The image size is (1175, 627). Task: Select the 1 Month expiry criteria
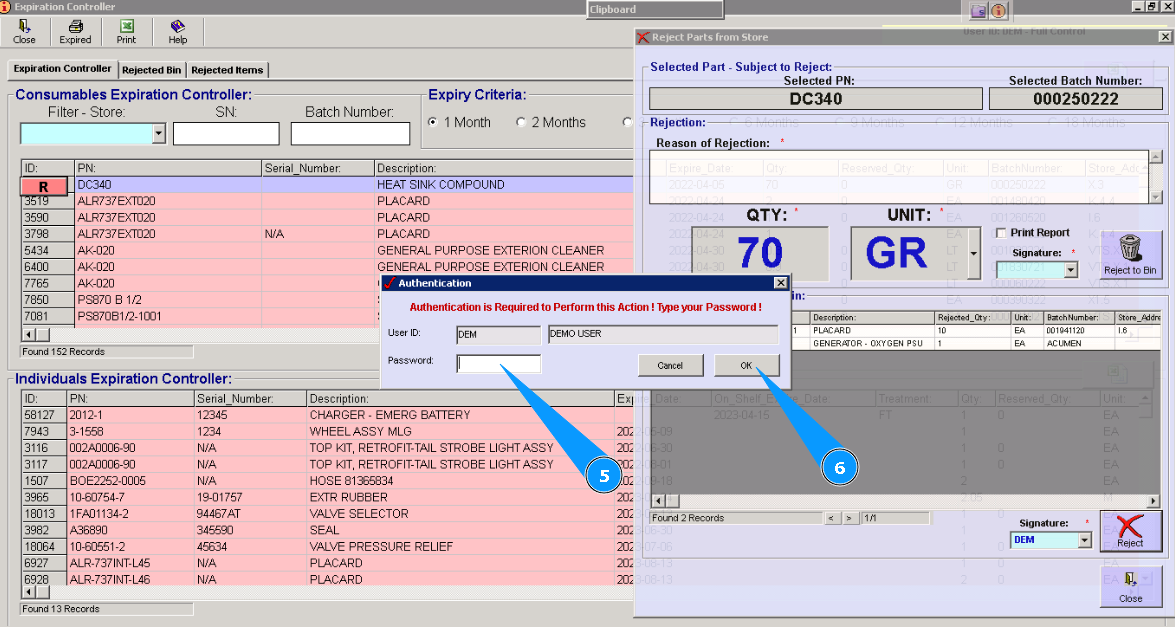click(x=433, y=123)
